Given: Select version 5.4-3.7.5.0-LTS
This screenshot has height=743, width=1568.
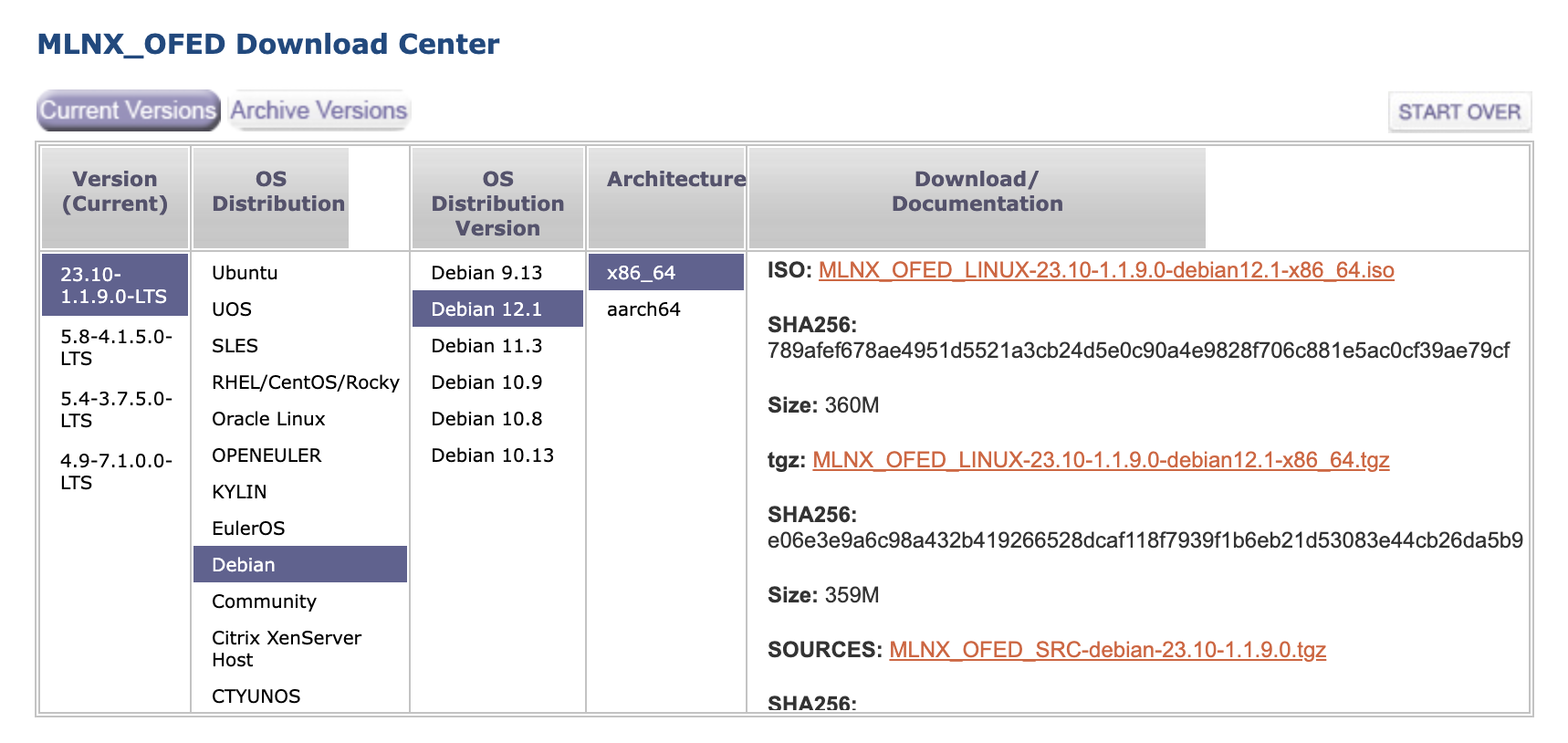Looking at the screenshot, I should click(x=115, y=409).
